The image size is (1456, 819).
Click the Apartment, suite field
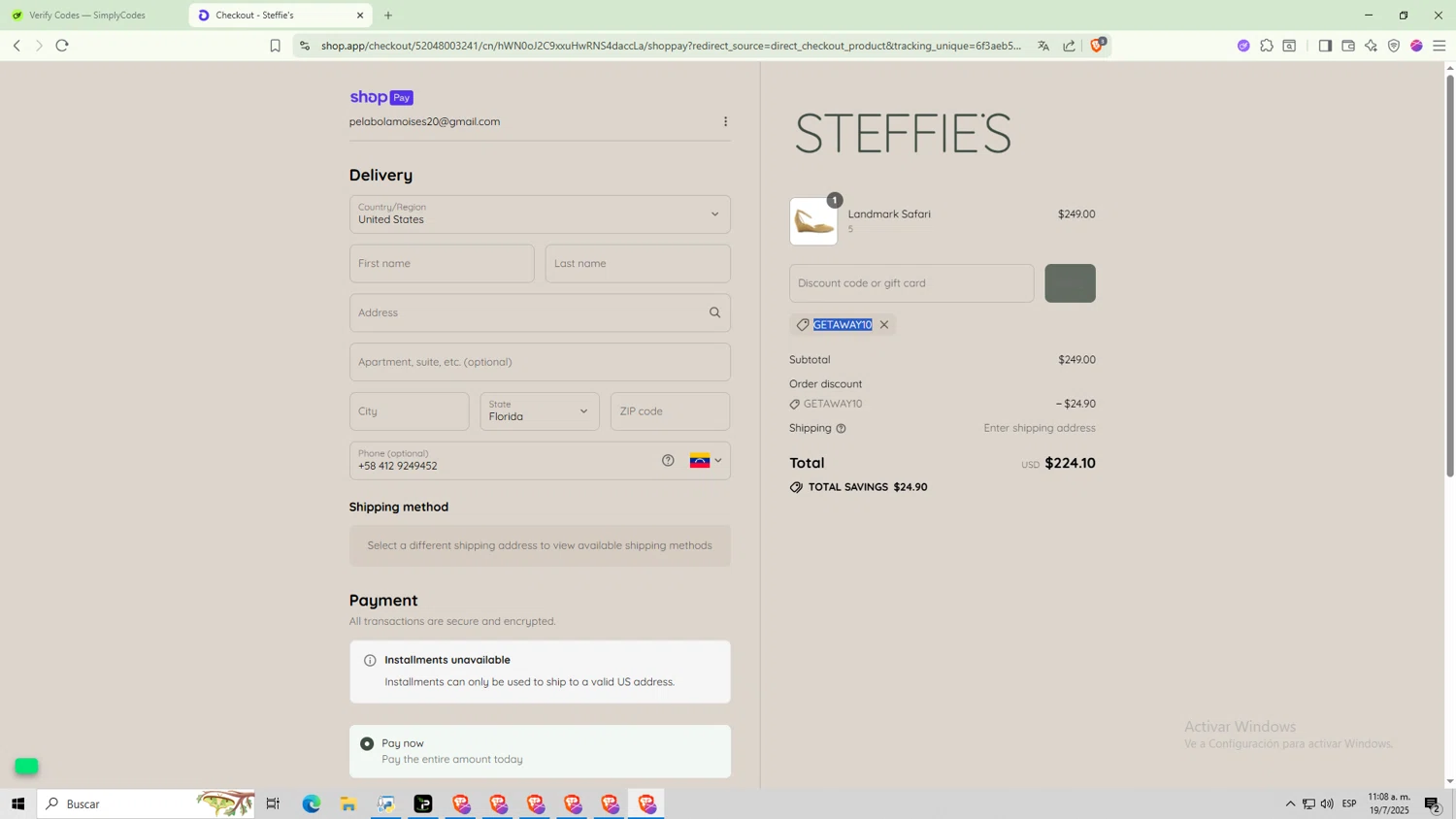point(540,362)
